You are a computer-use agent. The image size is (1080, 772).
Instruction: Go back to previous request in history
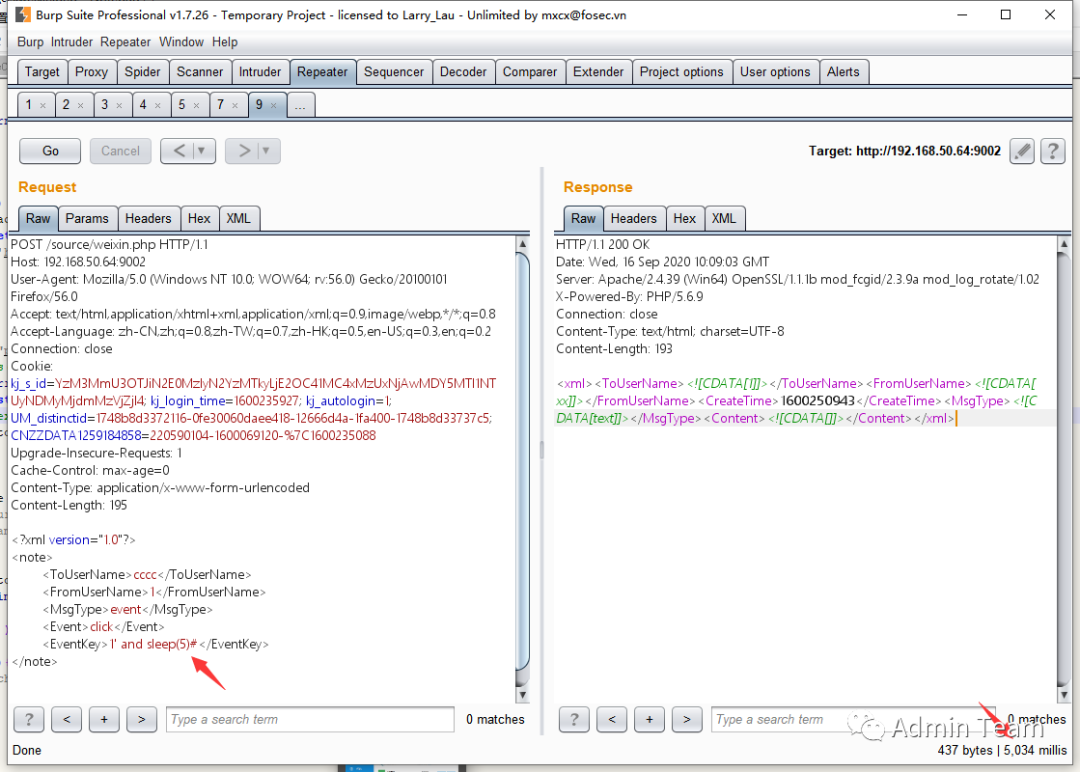click(x=178, y=151)
